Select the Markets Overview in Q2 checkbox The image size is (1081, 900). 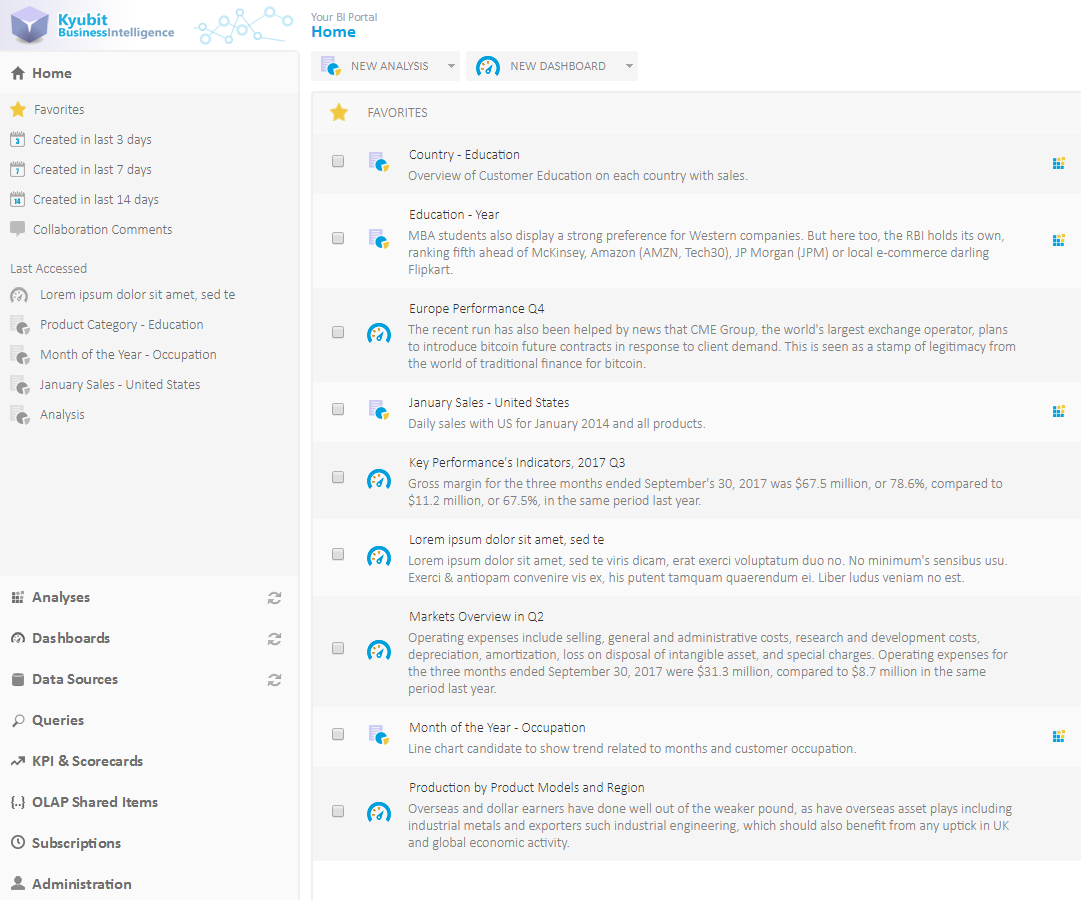[x=338, y=648]
